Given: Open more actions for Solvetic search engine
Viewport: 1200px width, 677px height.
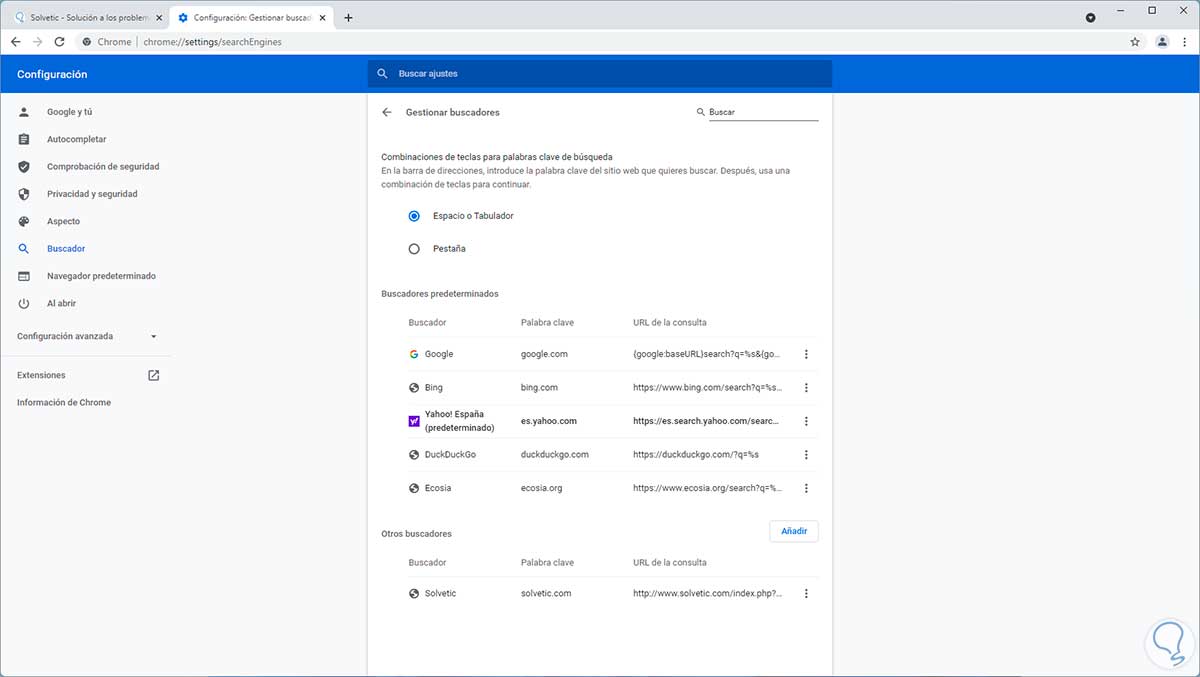Looking at the screenshot, I should (806, 593).
